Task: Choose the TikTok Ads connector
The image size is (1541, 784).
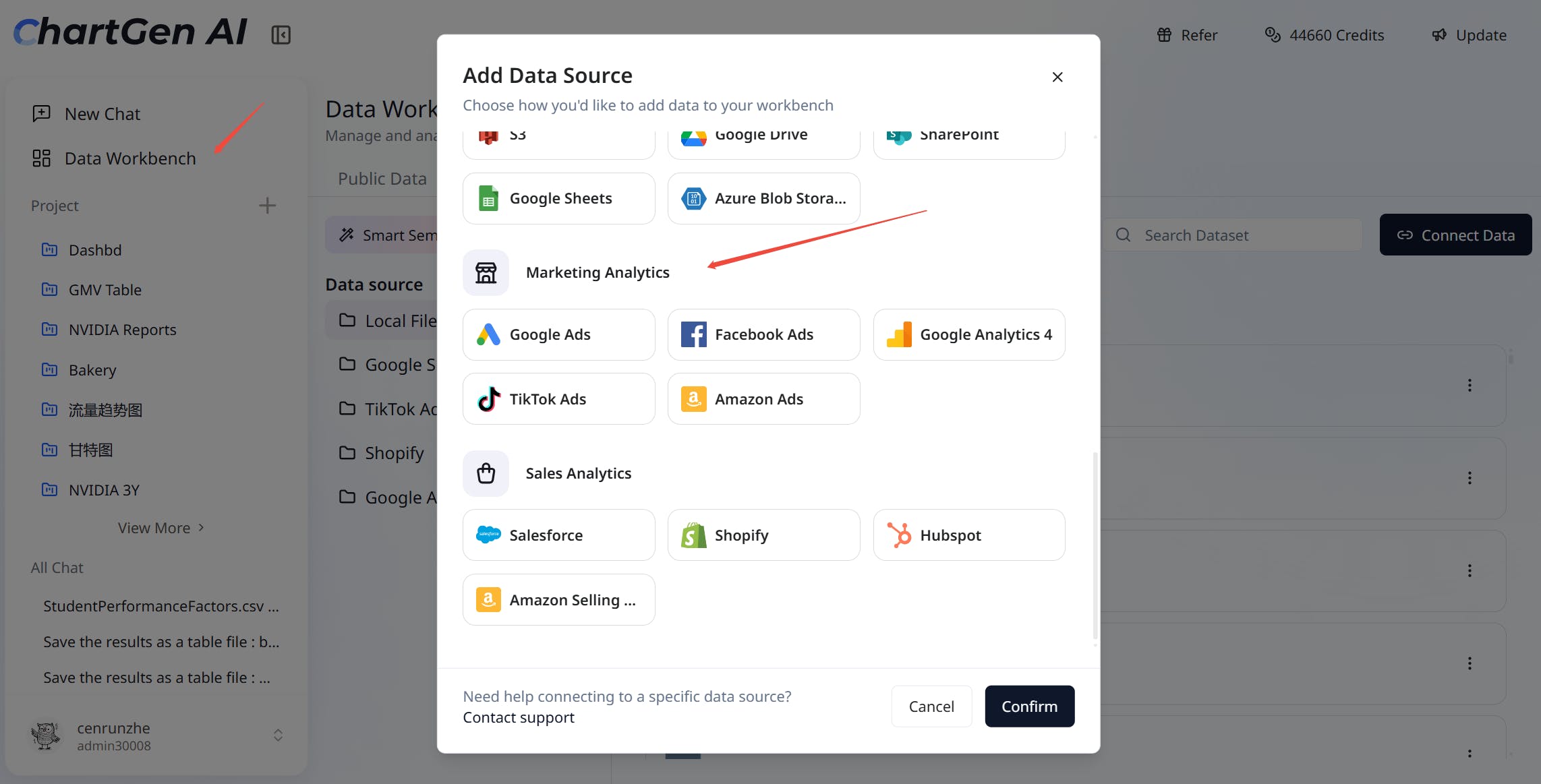Action: [558, 399]
